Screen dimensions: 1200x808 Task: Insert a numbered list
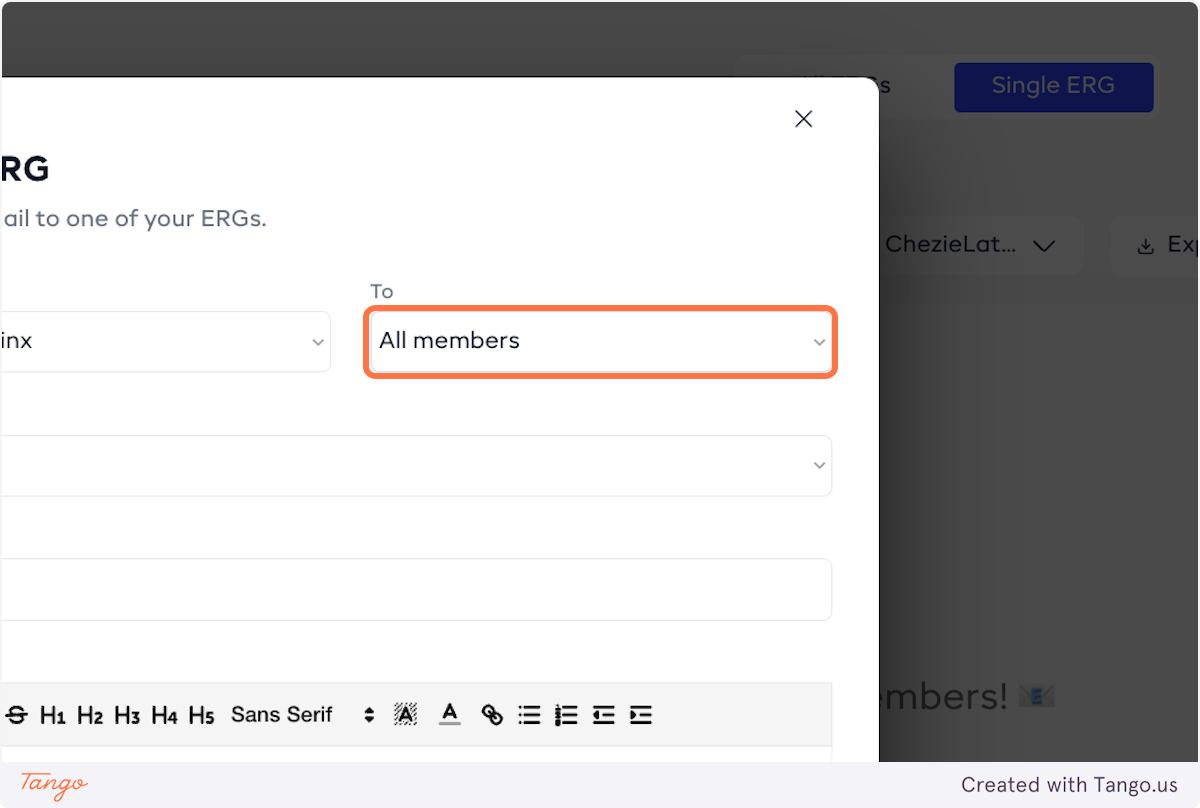coord(566,715)
